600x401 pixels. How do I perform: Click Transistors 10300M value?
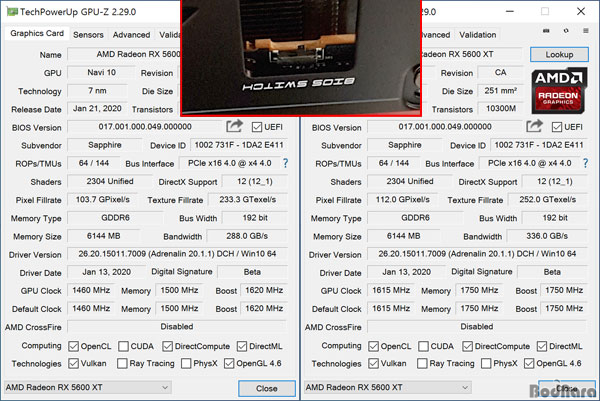pos(501,109)
